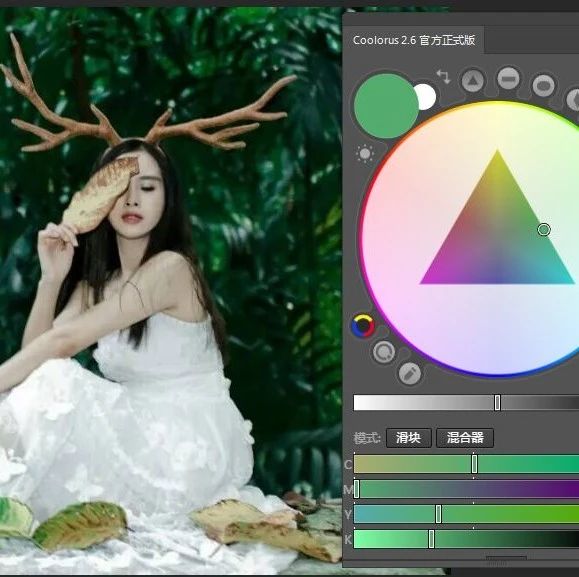
Task: Open the red-yellow-blue color wheel icon
Action: click(x=363, y=326)
